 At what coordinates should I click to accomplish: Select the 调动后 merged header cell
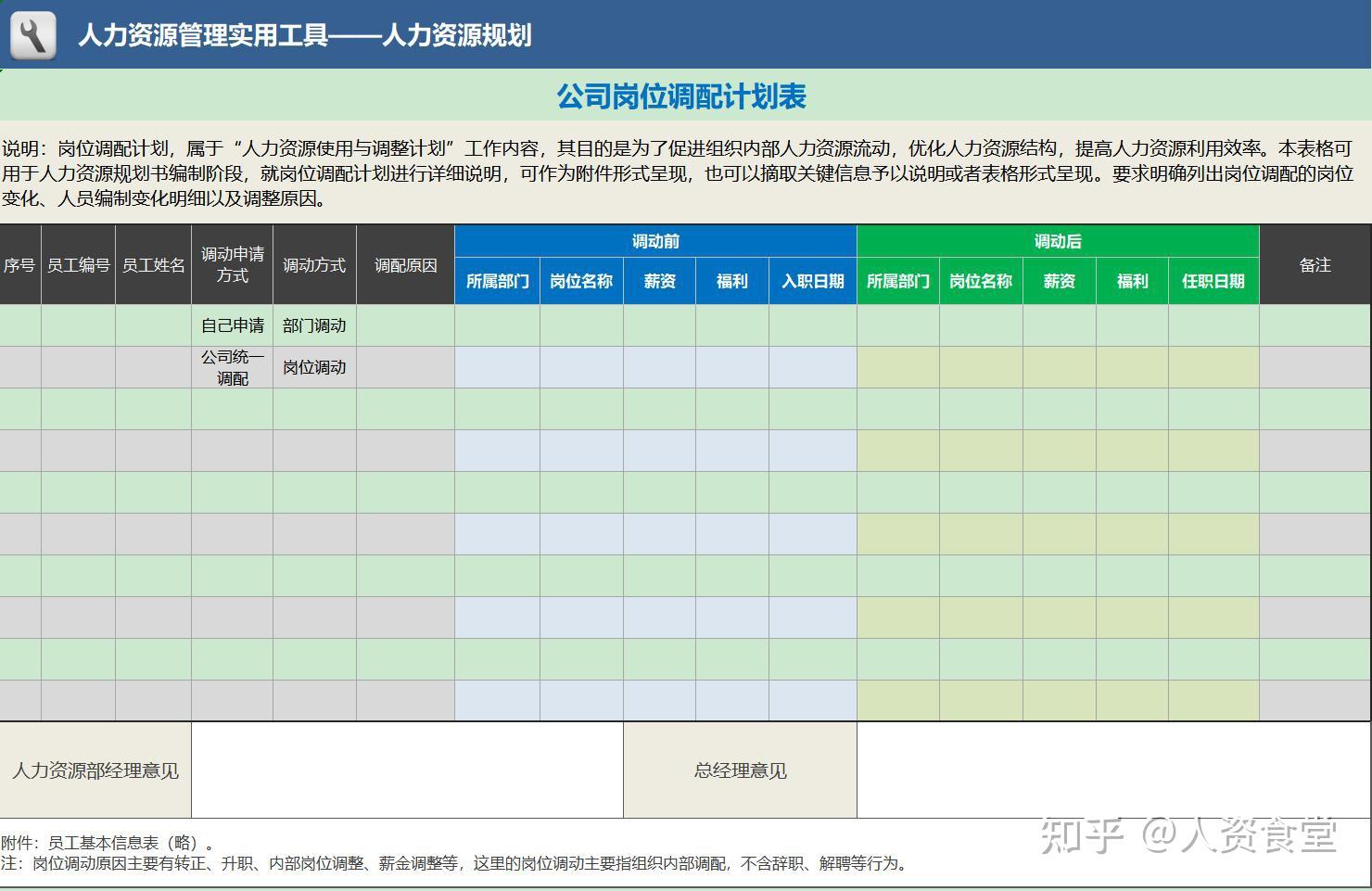pos(1058,241)
